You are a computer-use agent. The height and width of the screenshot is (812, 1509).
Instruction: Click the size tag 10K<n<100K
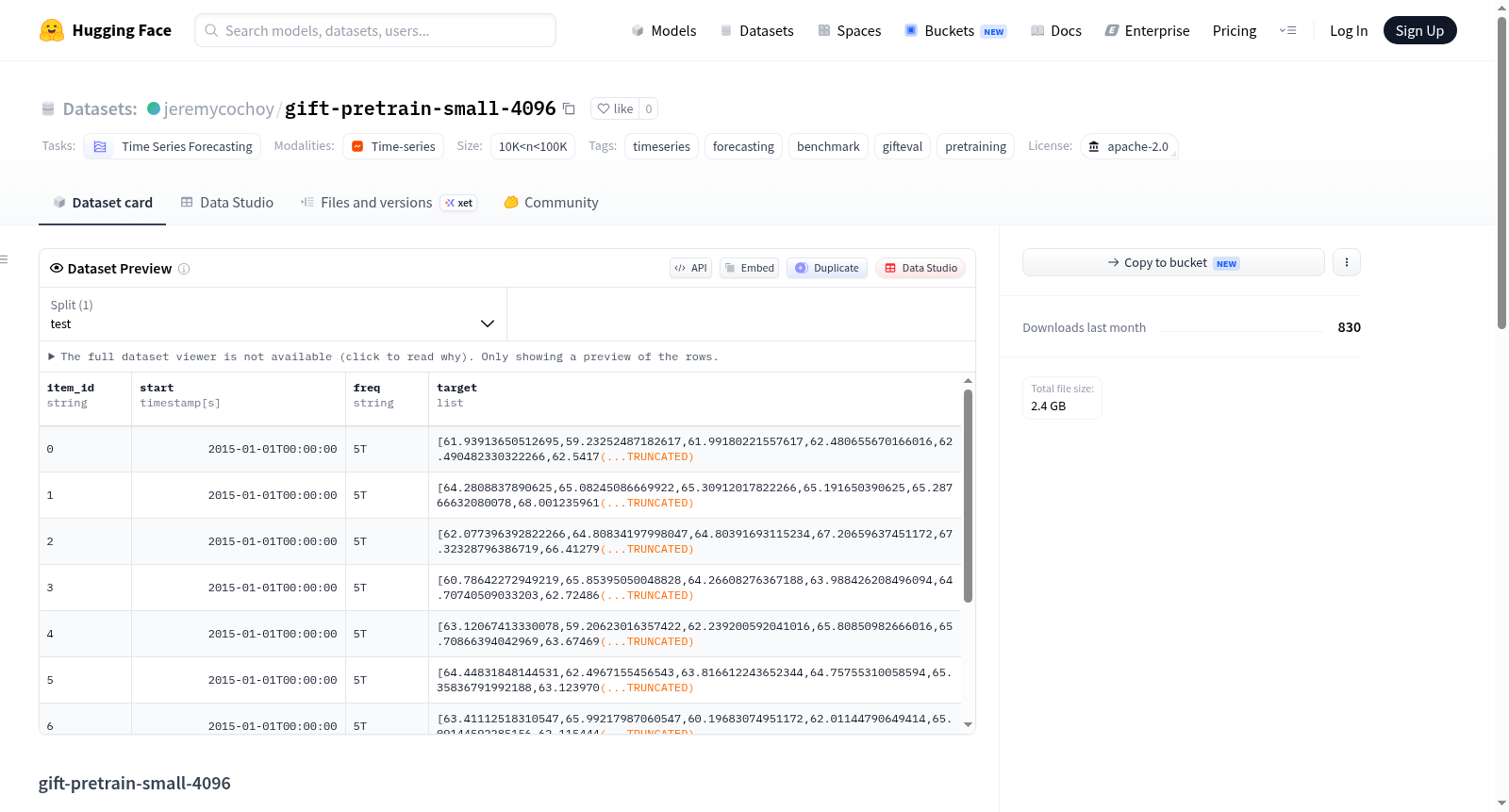pyautogui.click(x=533, y=146)
